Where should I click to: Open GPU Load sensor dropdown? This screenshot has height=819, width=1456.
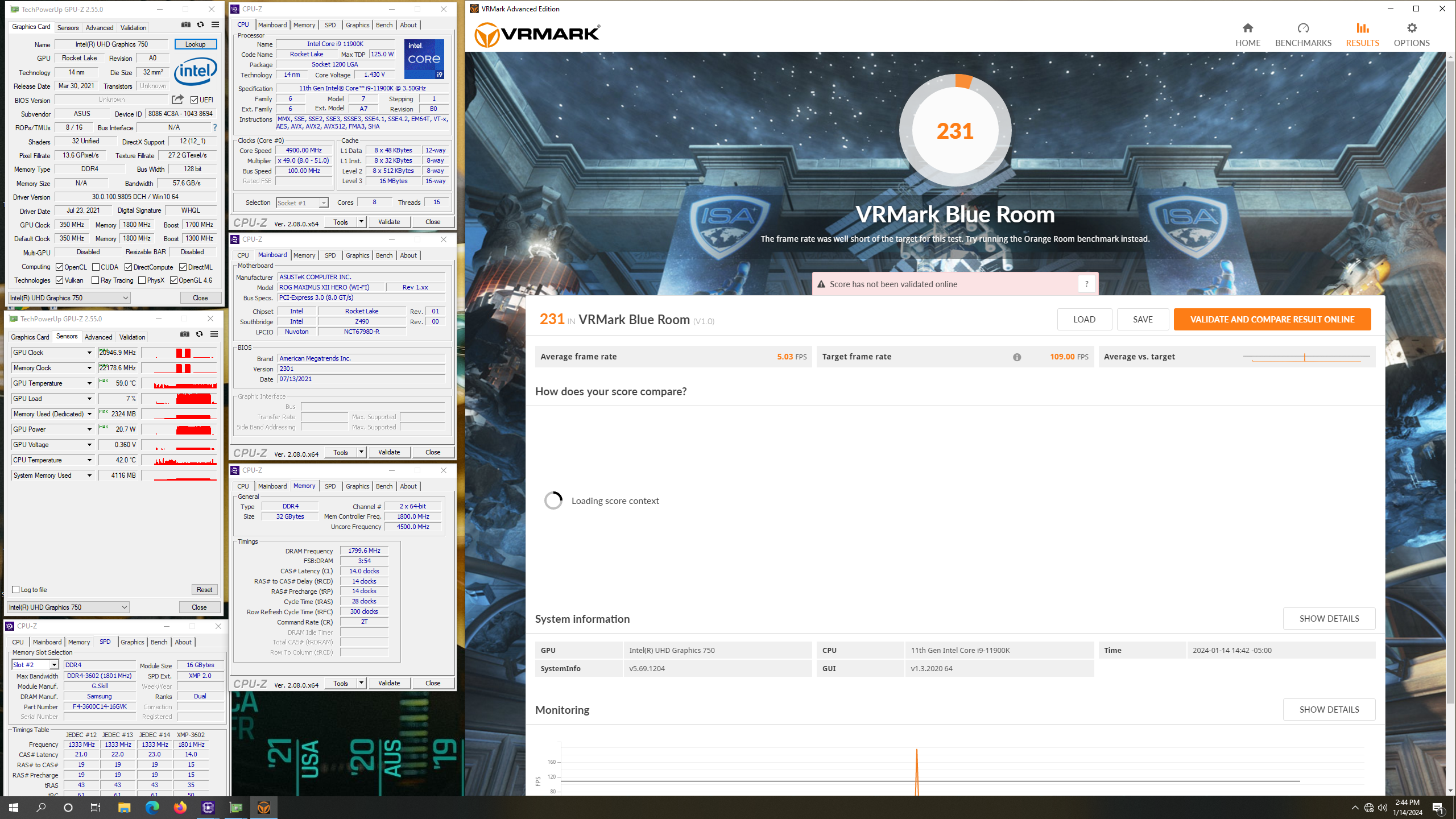89,399
